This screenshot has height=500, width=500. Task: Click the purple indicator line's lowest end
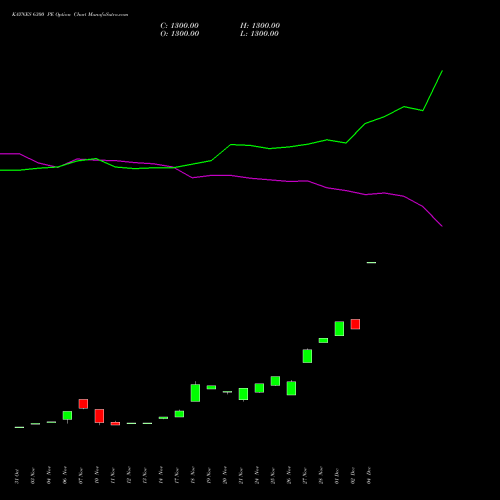442,226
